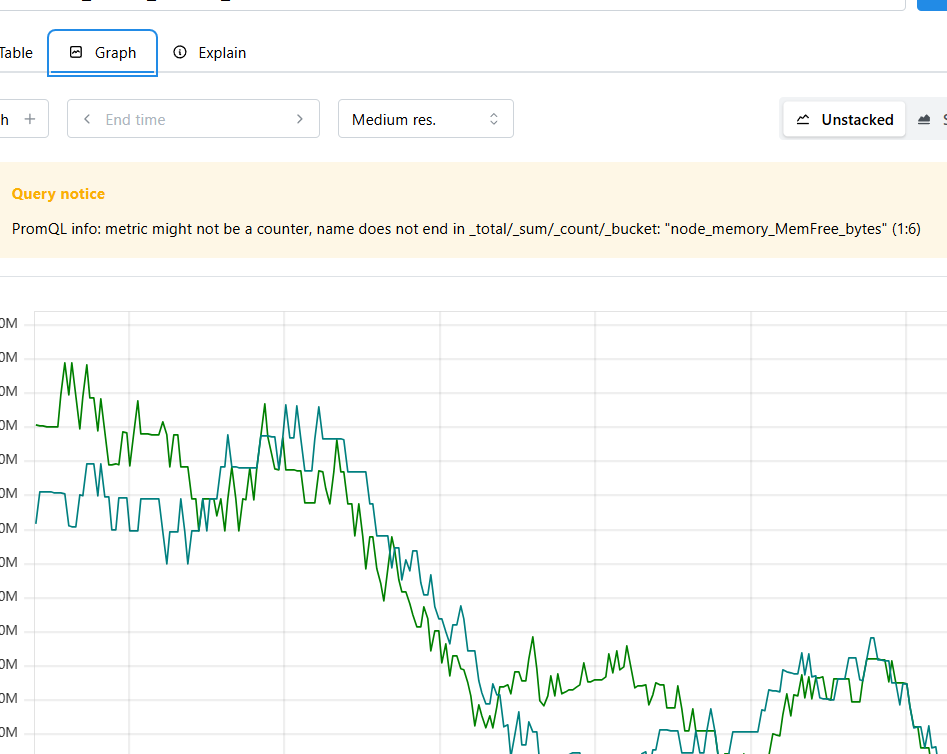Click the blue execute button at top right

[932, 5]
